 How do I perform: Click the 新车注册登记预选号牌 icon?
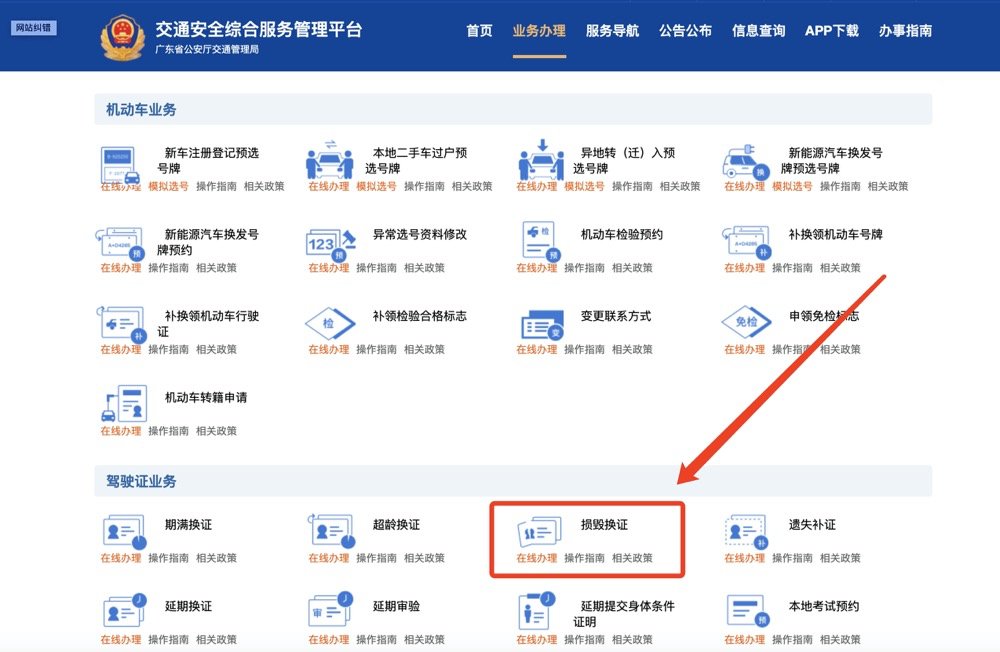[121, 165]
